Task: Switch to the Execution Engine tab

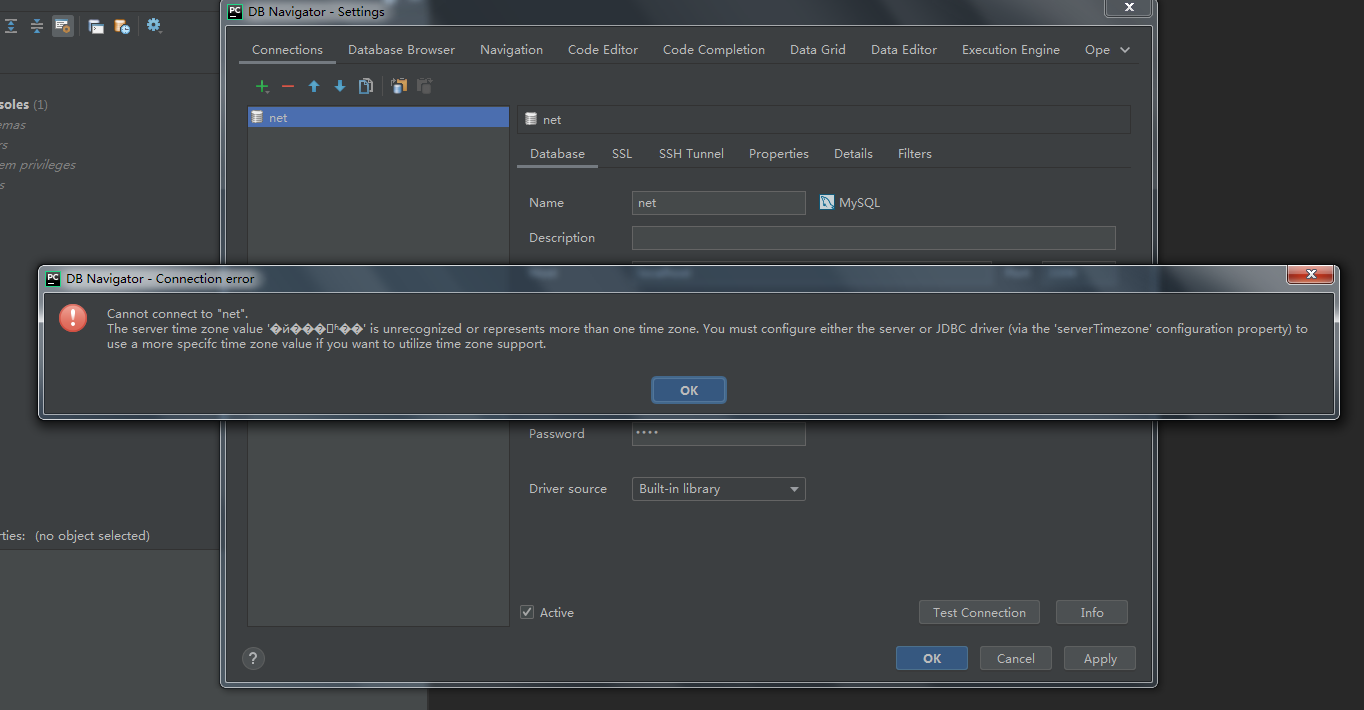Action: [1011, 49]
